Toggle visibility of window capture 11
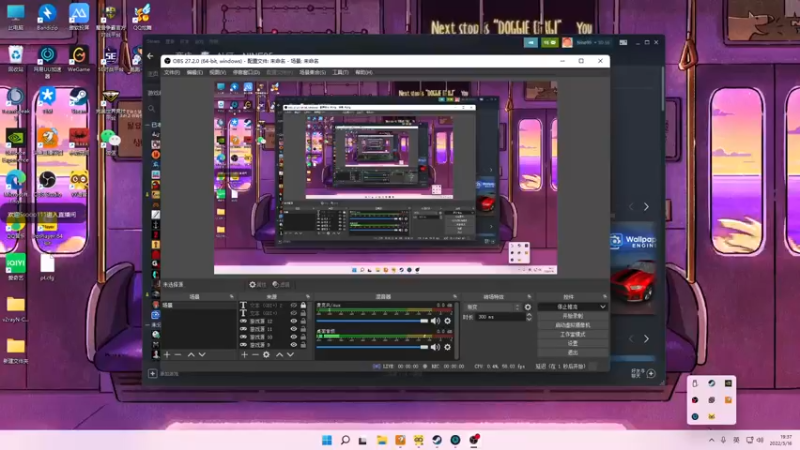Image resolution: width=800 pixels, height=450 pixels. coord(293,329)
